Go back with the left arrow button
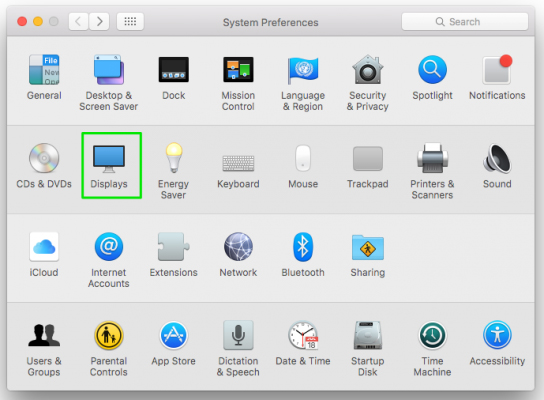544x400 pixels. (x=78, y=22)
